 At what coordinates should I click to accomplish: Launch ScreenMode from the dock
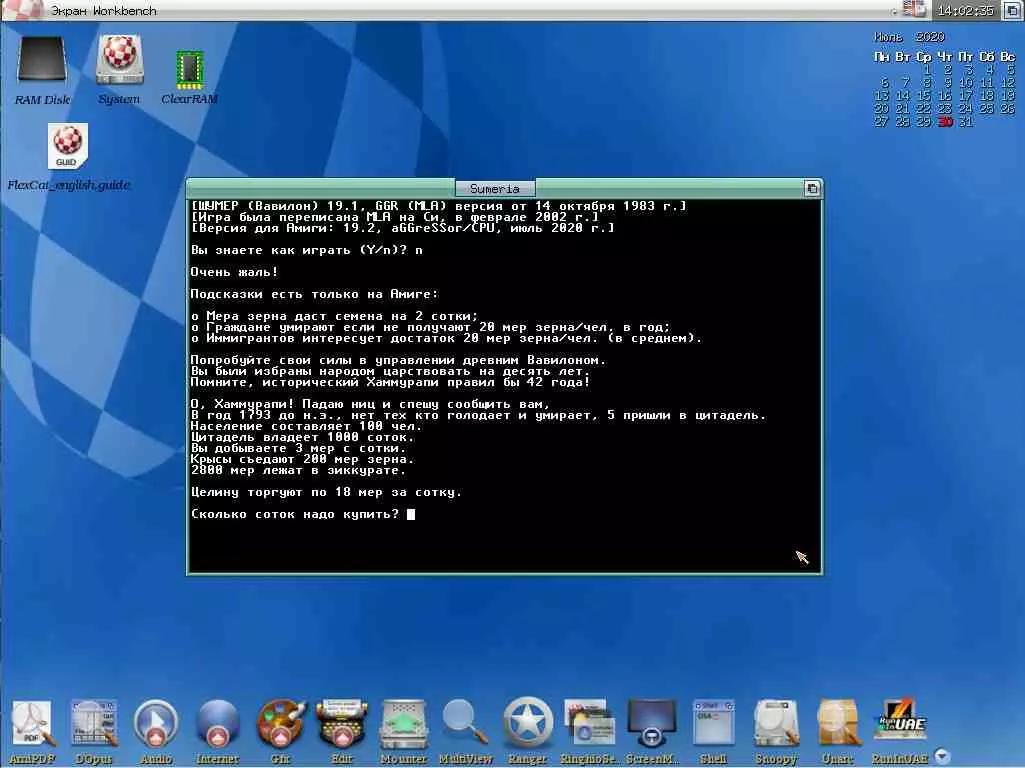click(651, 725)
